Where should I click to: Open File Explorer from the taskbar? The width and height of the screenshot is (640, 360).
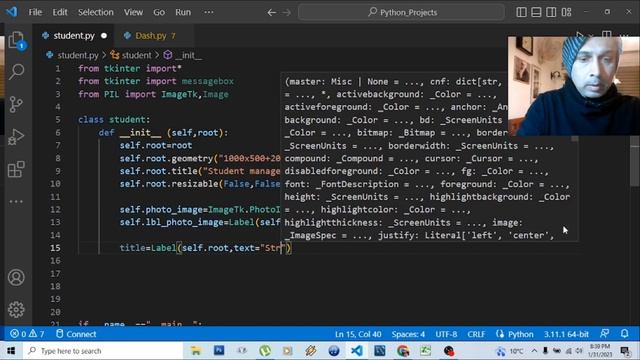click(196, 351)
